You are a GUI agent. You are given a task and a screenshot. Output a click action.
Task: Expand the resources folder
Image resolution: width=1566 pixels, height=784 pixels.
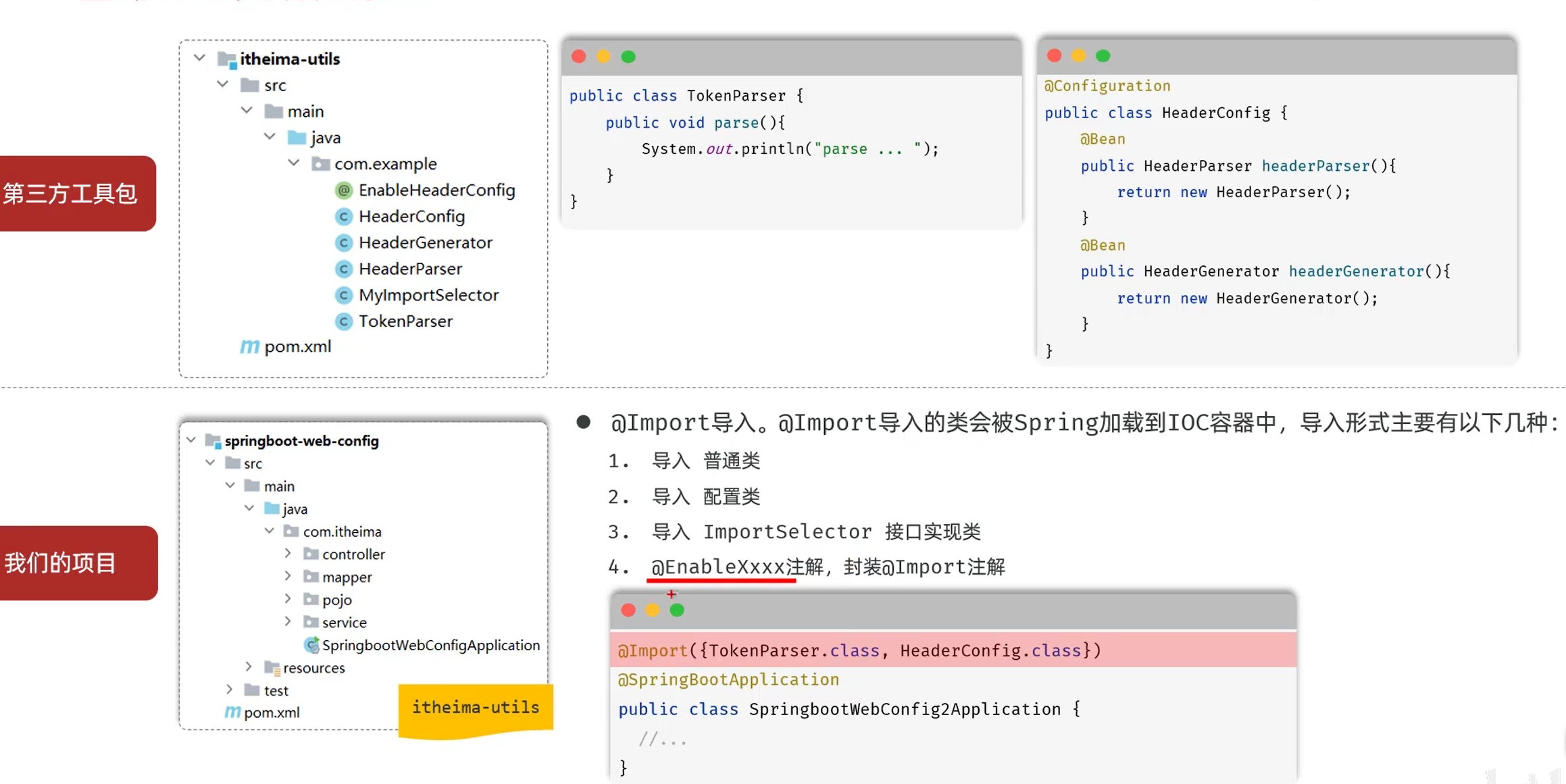click(x=249, y=667)
